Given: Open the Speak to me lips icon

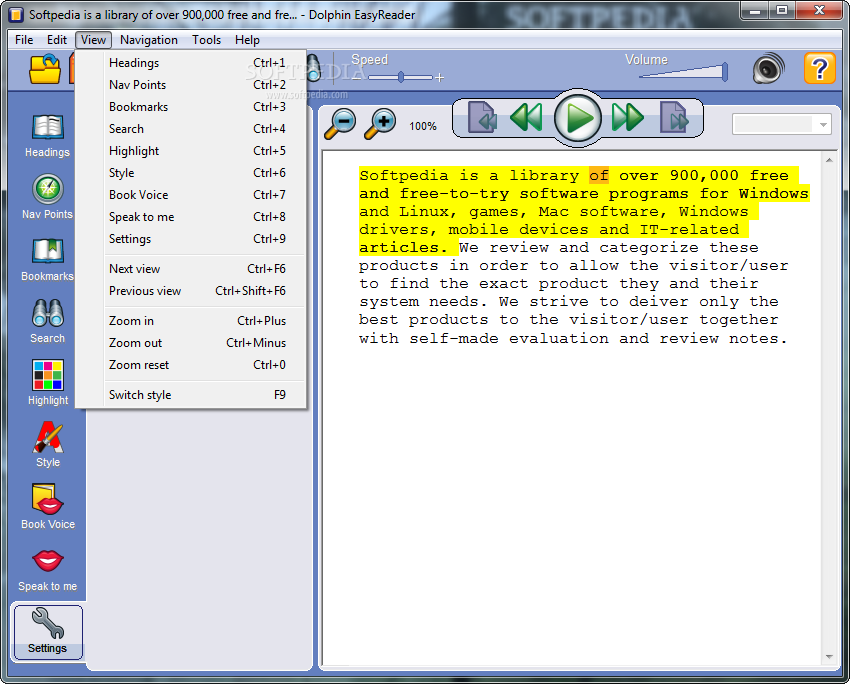Looking at the screenshot, I should (48, 561).
